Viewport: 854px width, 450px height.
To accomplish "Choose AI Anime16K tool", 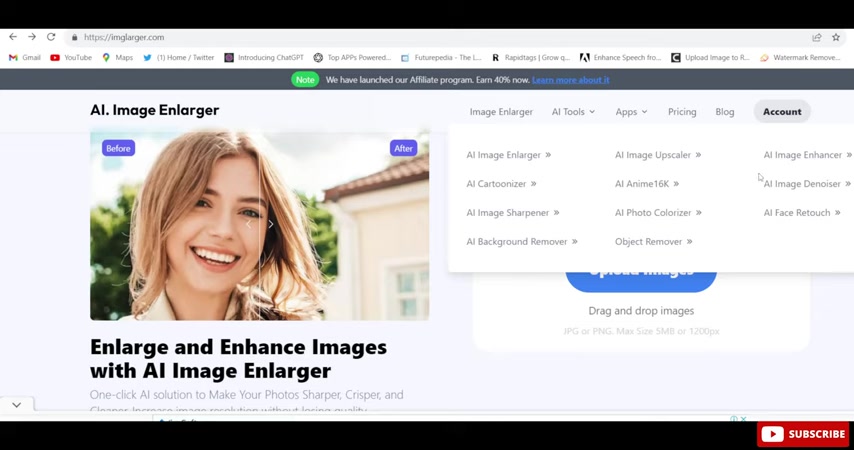I will (647, 184).
